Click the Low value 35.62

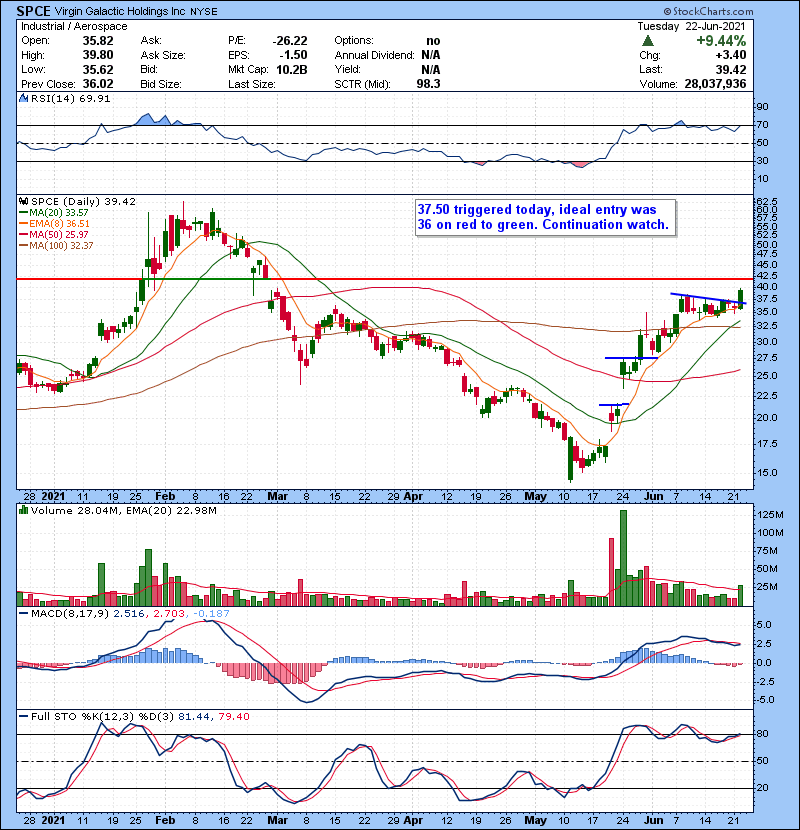click(x=98, y=69)
